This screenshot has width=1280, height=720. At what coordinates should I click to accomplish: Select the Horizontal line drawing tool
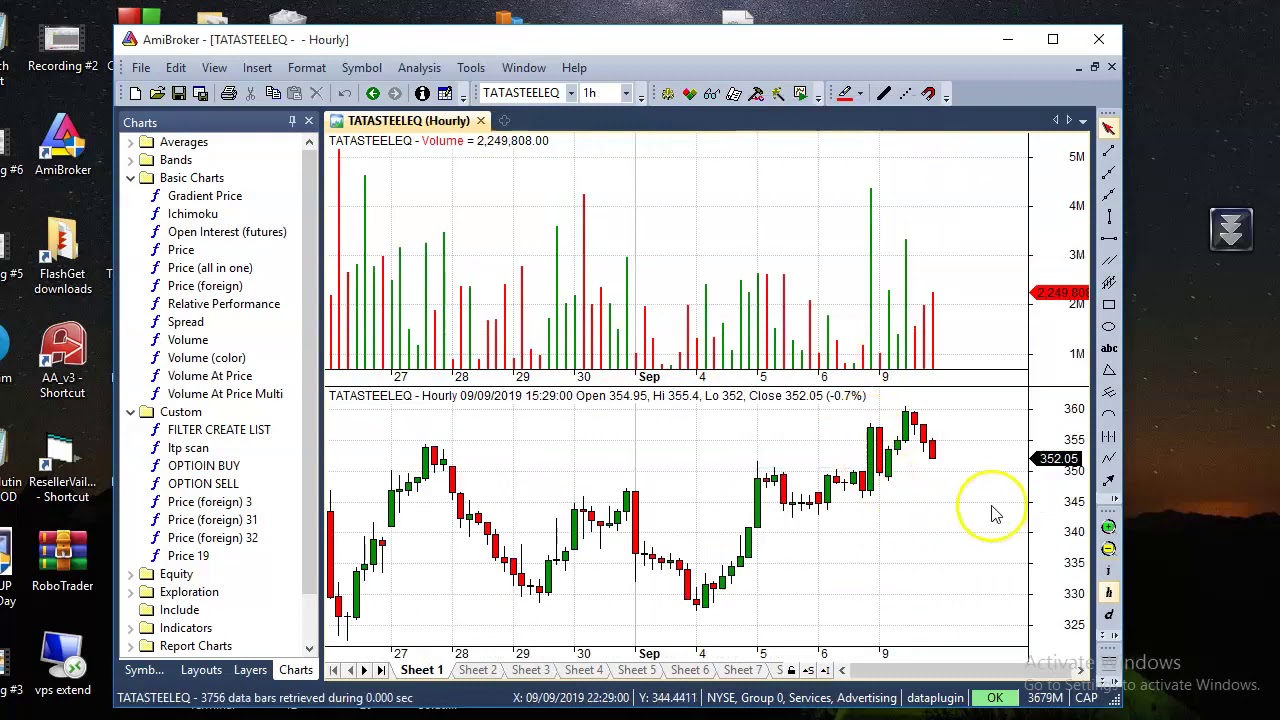pos(1109,238)
